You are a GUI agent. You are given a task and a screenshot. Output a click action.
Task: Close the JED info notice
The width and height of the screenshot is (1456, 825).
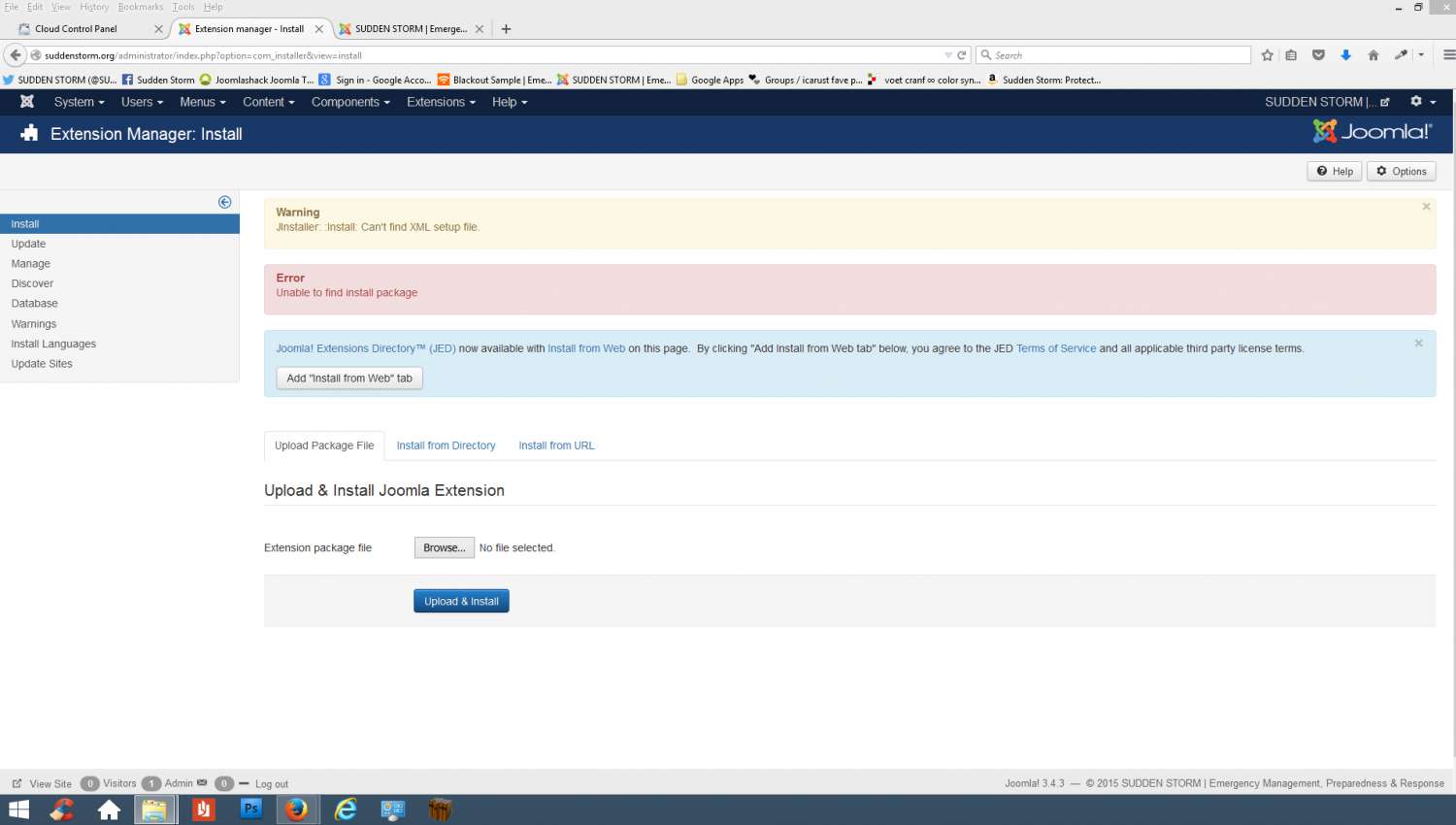click(x=1418, y=344)
